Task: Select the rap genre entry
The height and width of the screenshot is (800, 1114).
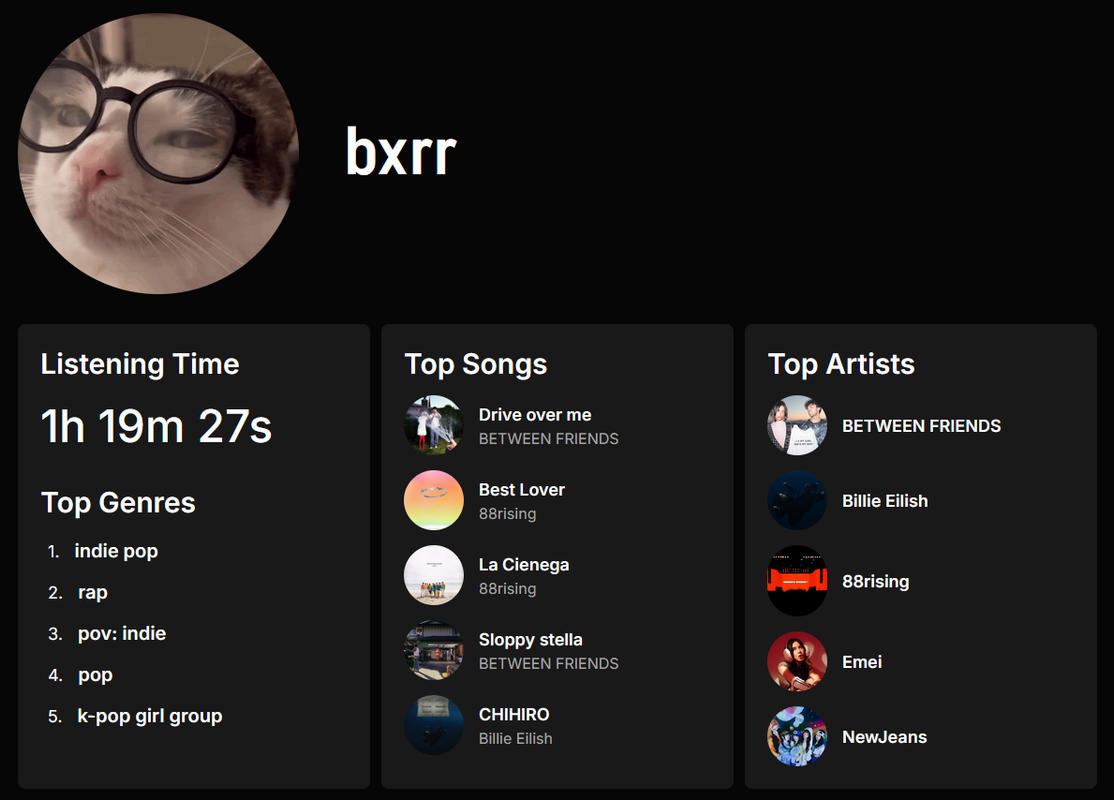Action: point(92,593)
